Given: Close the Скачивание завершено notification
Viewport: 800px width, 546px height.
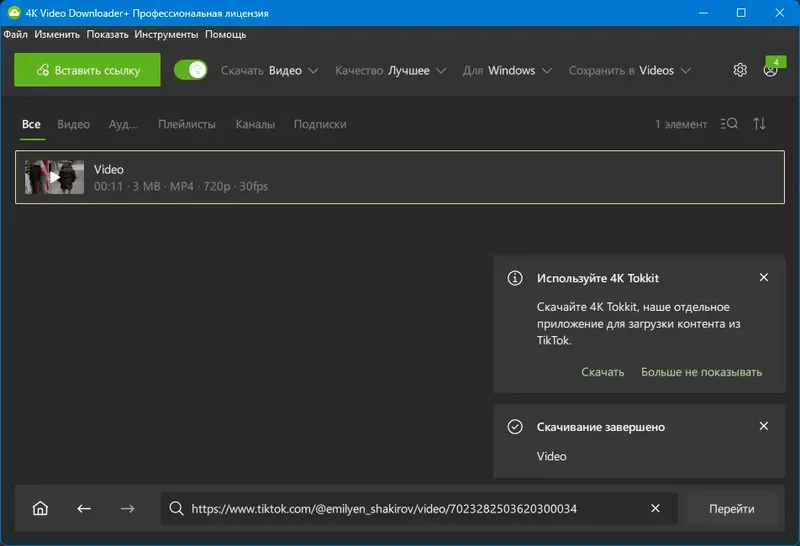Looking at the screenshot, I should (764, 426).
